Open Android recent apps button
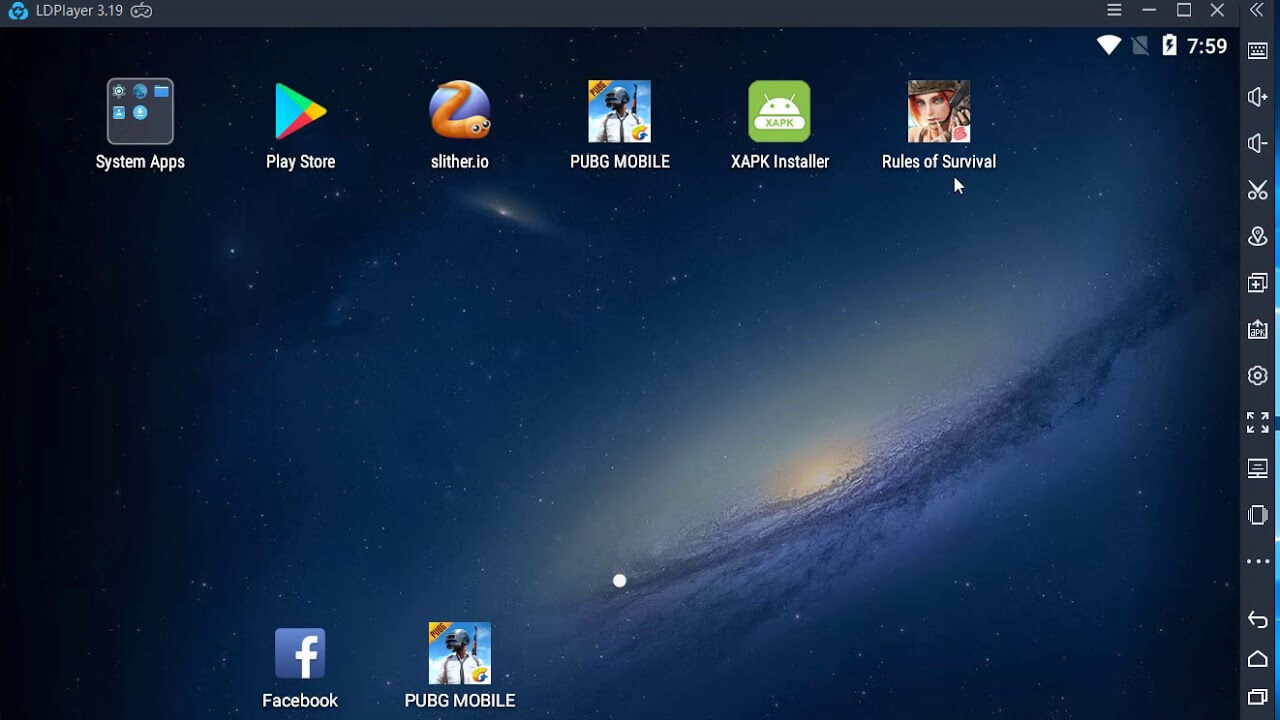The image size is (1280, 720). tap(1258, 697)
